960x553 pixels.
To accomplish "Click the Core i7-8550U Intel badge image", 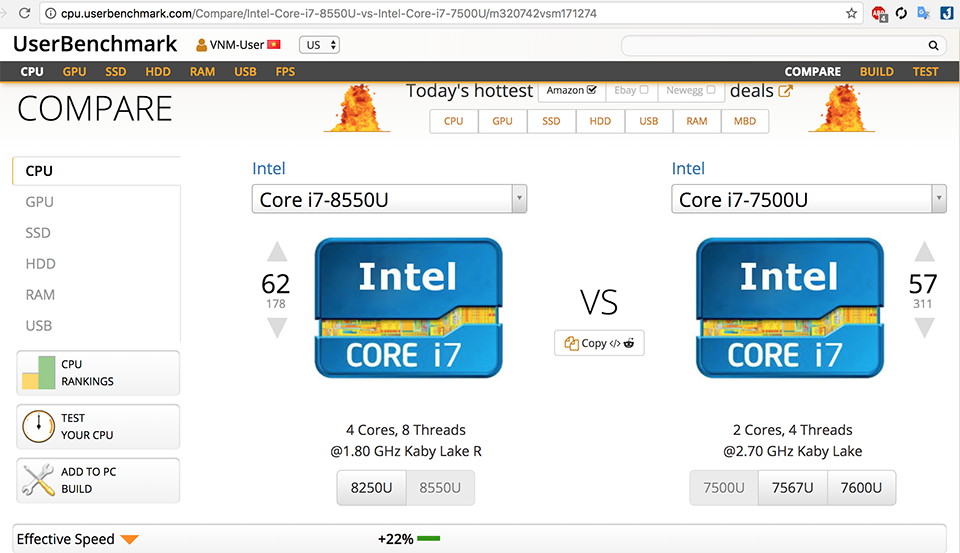I will click(408, 307).
